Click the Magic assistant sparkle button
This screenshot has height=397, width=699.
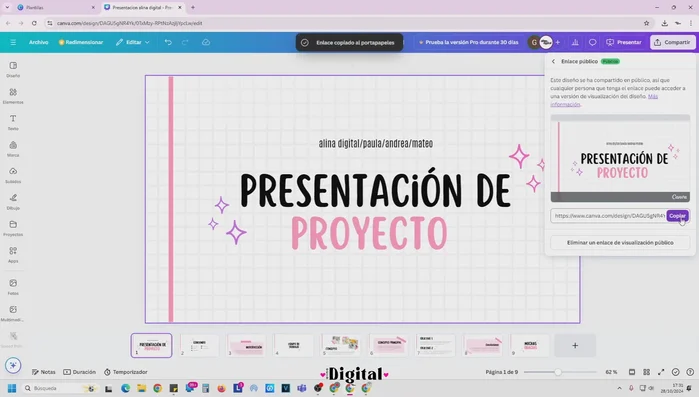point(13,365)
